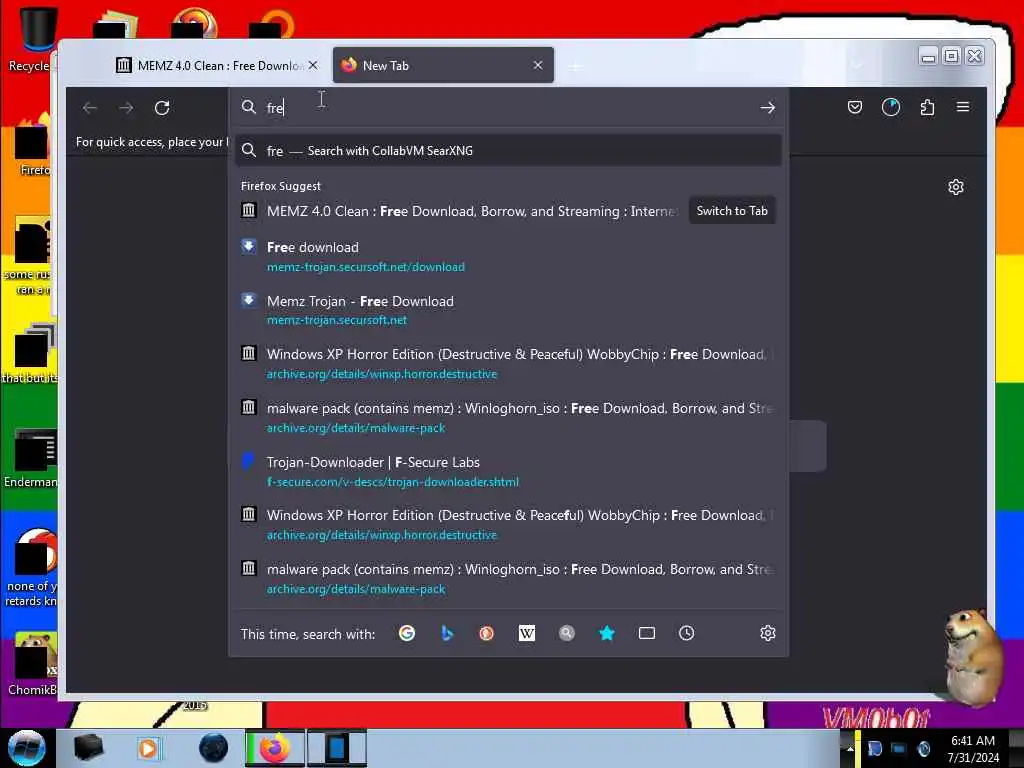
Task: Select second Windows XP Horror Edition suggestion
Action: (x=508, y=524)
